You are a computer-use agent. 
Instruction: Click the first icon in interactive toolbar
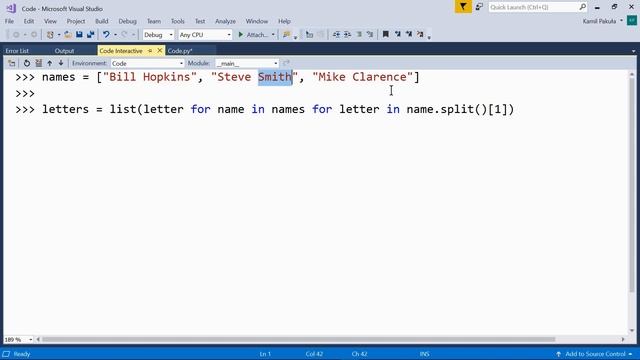pos(11,63)
